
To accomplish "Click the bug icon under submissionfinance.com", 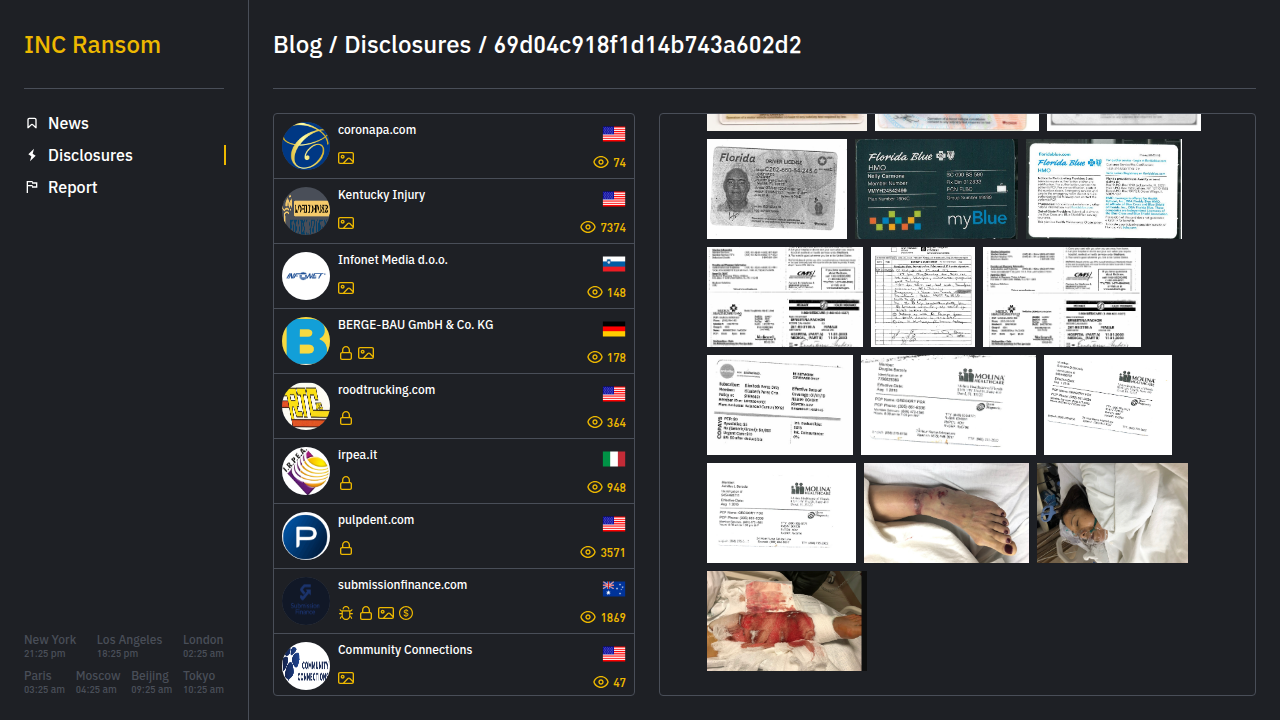I will (x=346, y=613).
